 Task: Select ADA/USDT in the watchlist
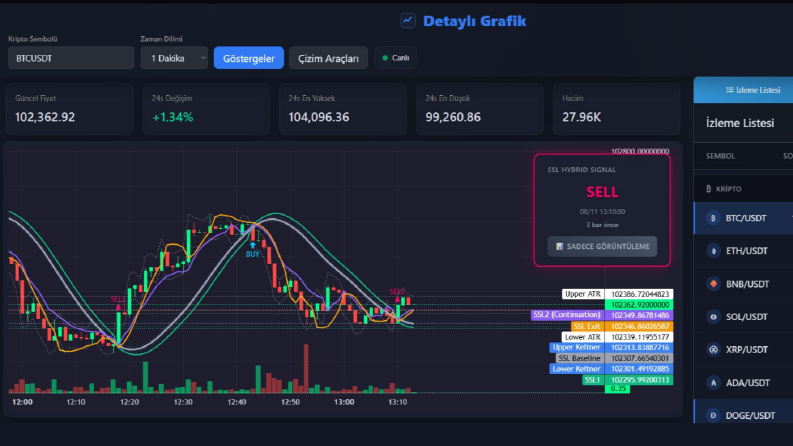click(743, 382)
